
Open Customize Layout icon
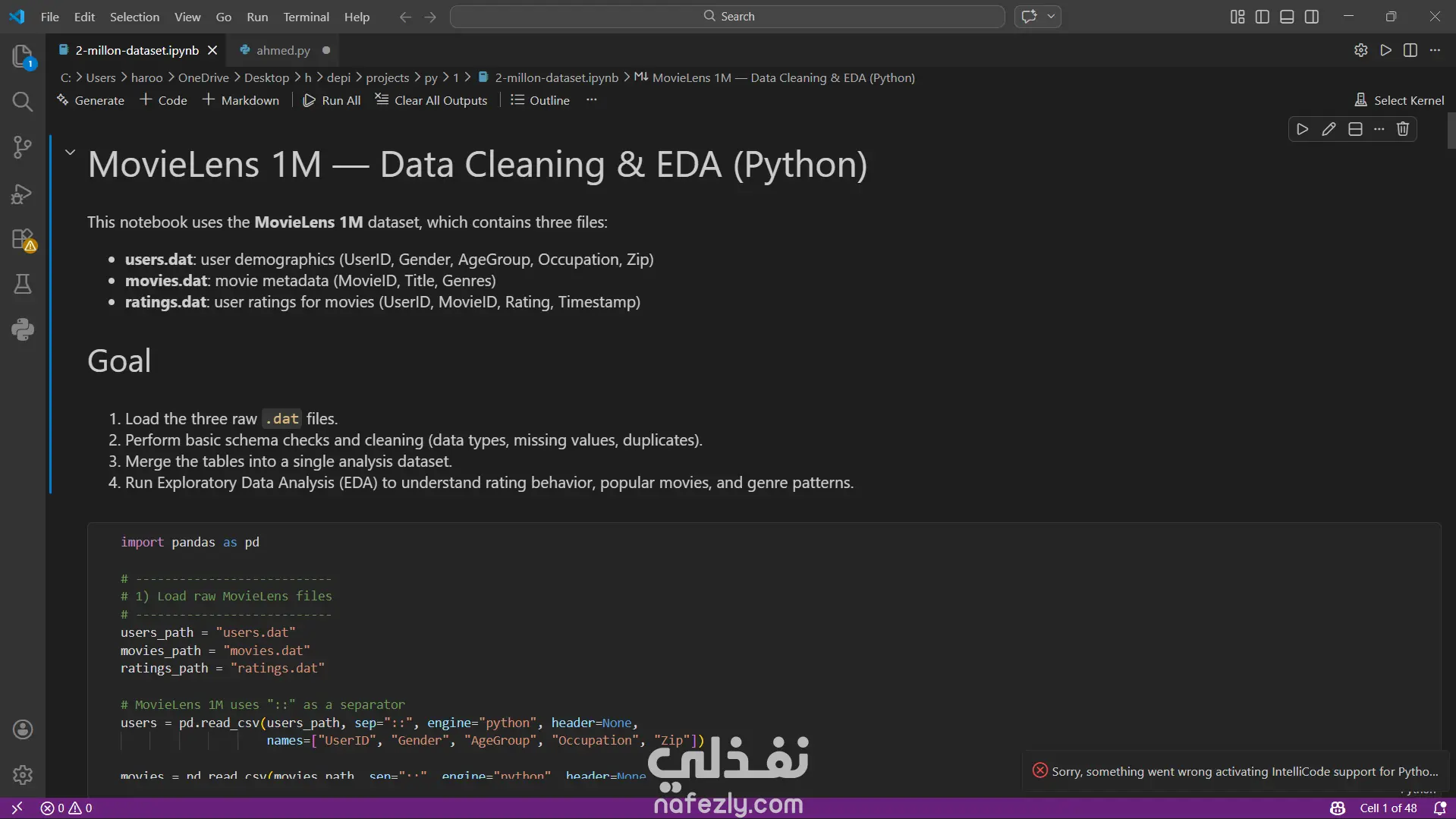point(1237,17)
